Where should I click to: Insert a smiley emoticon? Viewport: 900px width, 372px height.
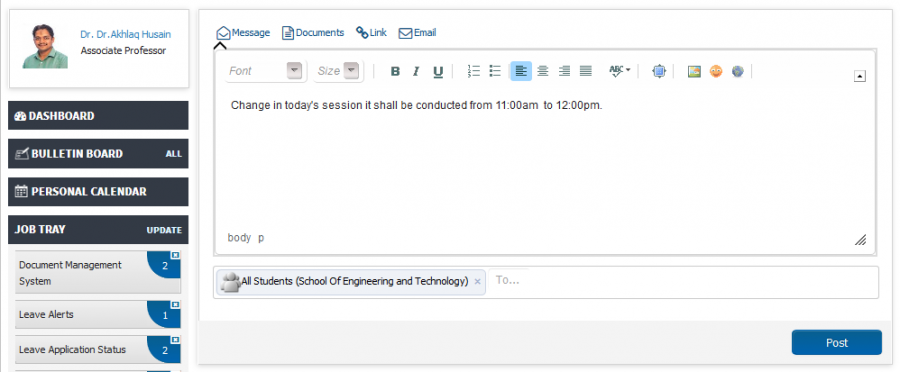716,72
